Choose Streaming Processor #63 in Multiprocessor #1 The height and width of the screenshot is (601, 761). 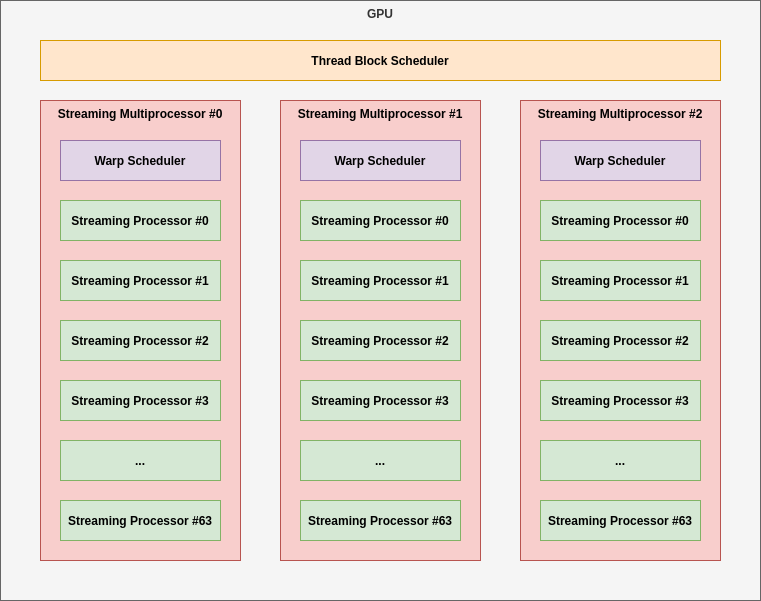380,521
